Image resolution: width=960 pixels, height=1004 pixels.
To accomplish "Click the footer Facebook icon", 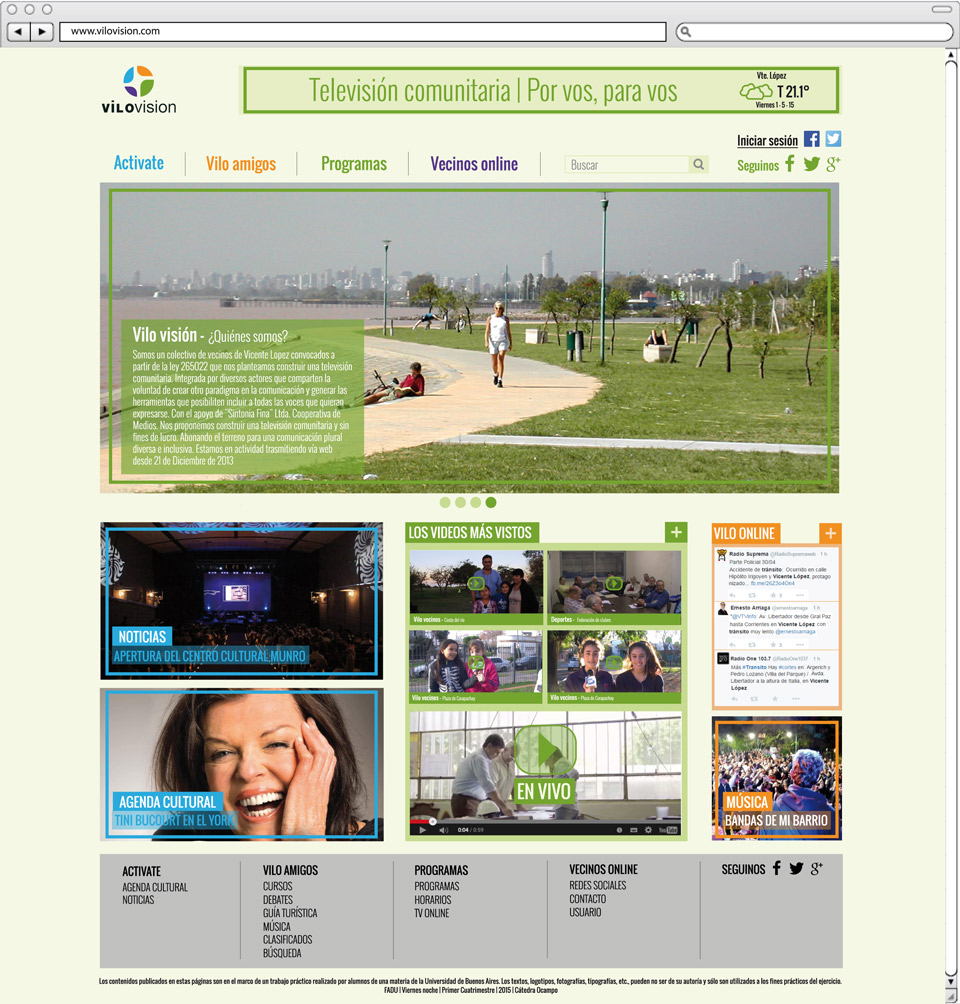I will (776, 868).
